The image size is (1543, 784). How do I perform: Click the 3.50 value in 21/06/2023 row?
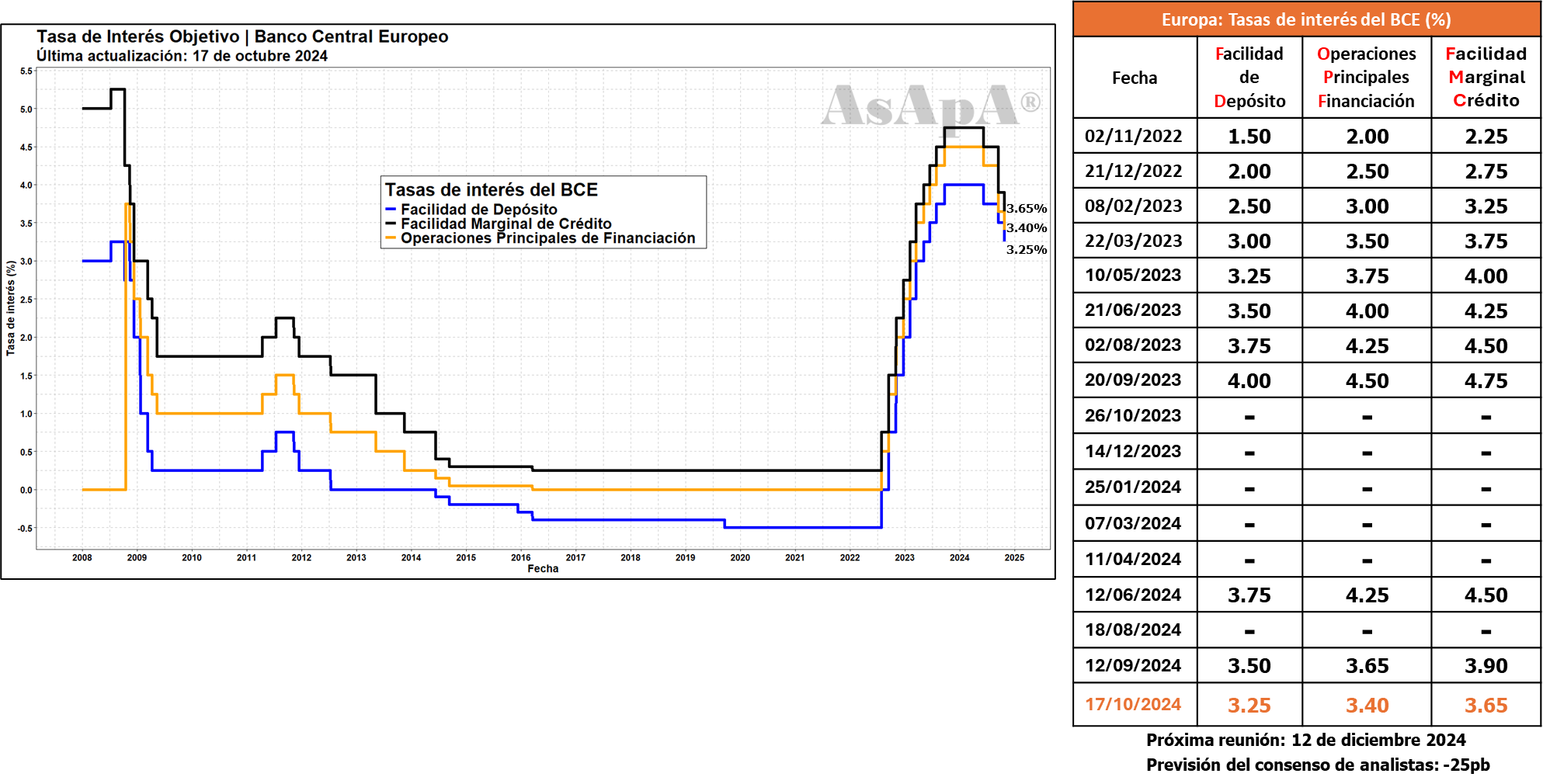[1249, 311]
